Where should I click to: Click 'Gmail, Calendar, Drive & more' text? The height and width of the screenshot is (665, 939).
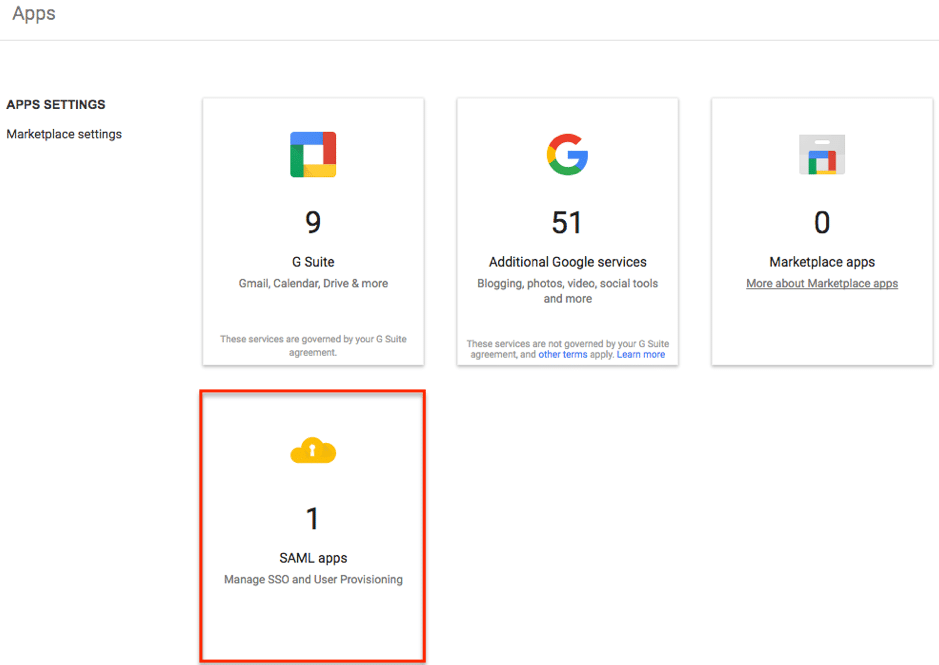click(x=313, y=283)
